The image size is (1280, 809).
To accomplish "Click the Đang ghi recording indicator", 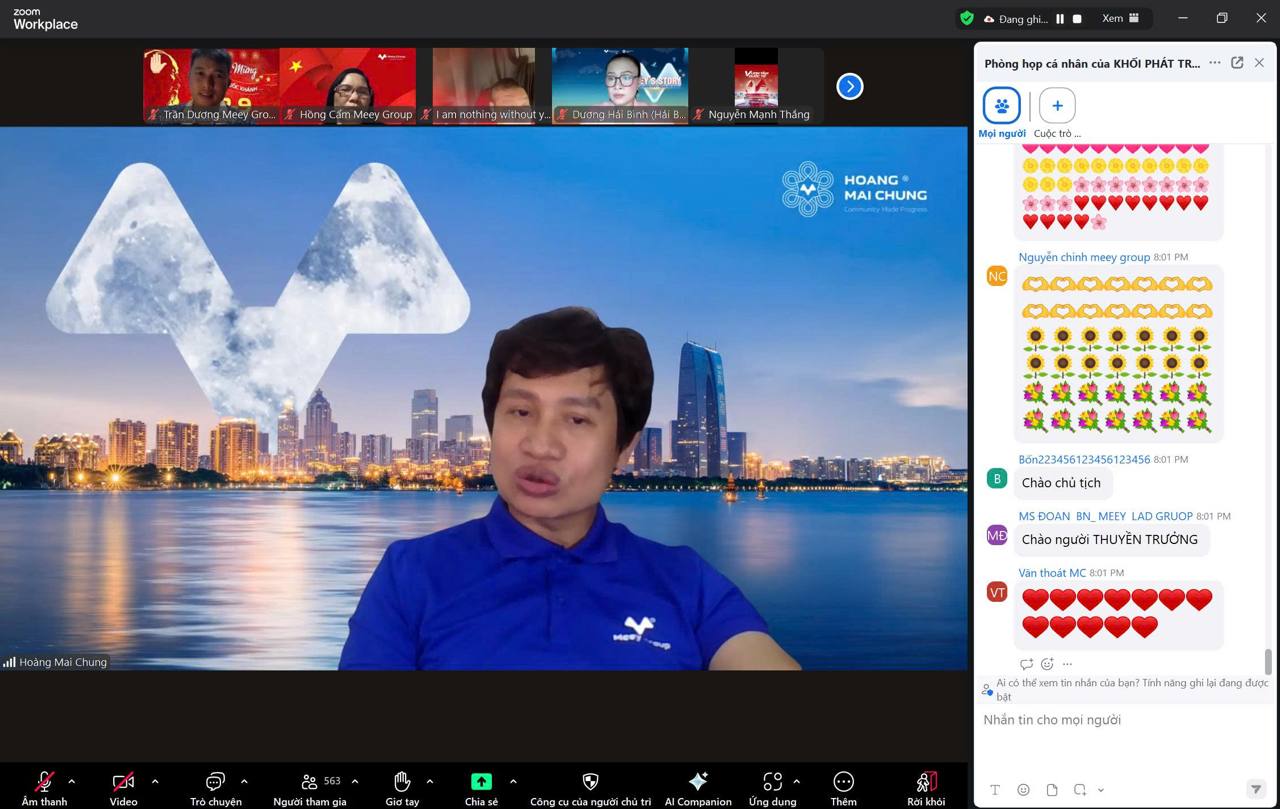I will (x=1015, y=19).
